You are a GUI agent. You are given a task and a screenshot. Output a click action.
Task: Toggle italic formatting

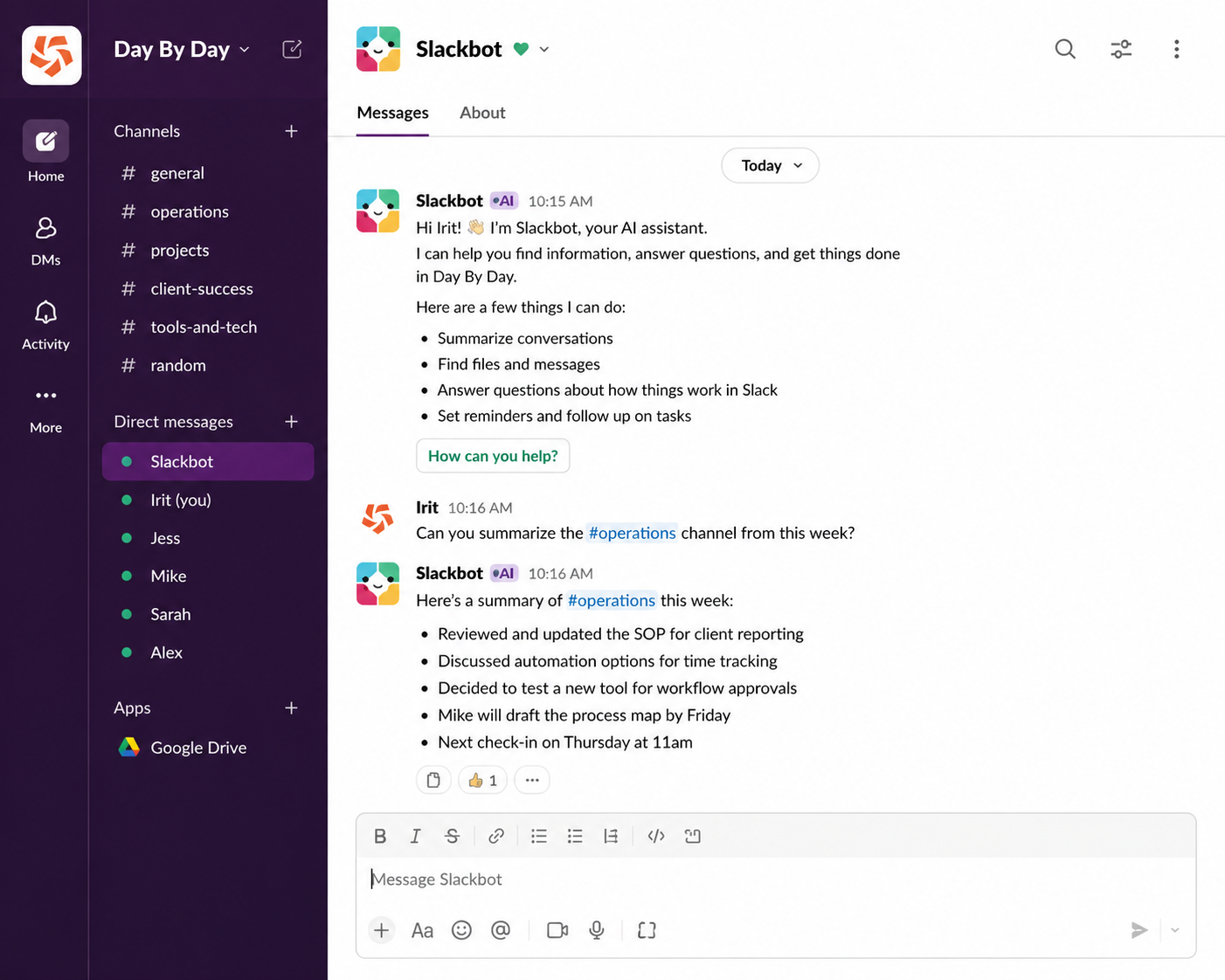tap(416, 836)
